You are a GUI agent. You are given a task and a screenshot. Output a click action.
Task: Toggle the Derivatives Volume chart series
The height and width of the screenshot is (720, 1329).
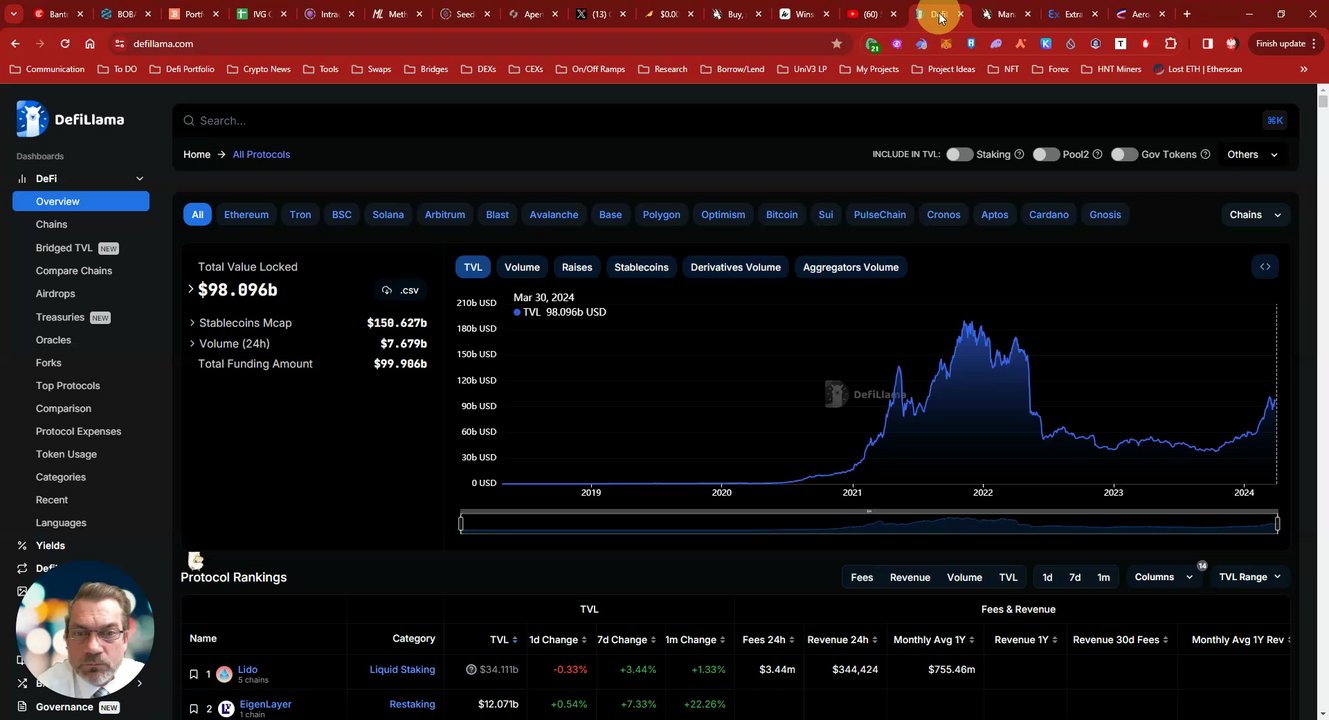click(735, 267)
